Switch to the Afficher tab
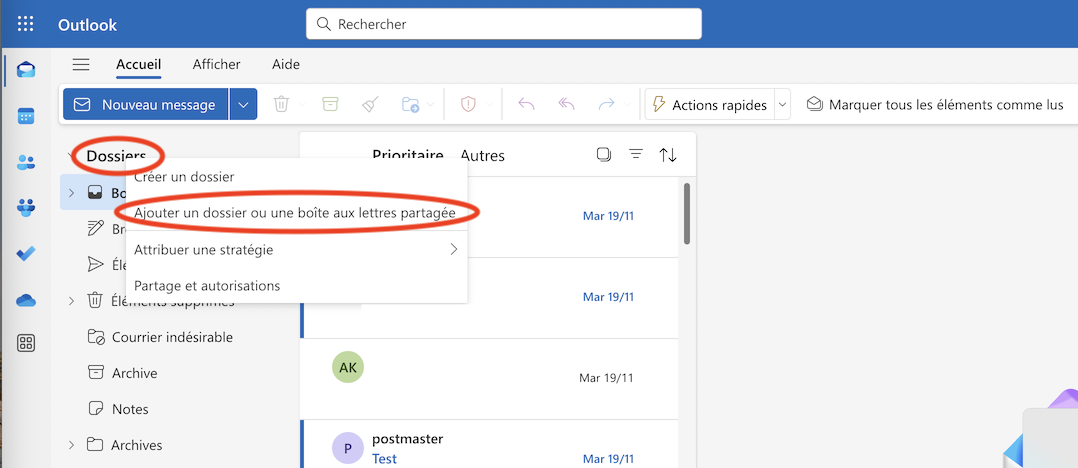Image resolution: width=1078 pixels, height=468 pixels. coord(216,64)
